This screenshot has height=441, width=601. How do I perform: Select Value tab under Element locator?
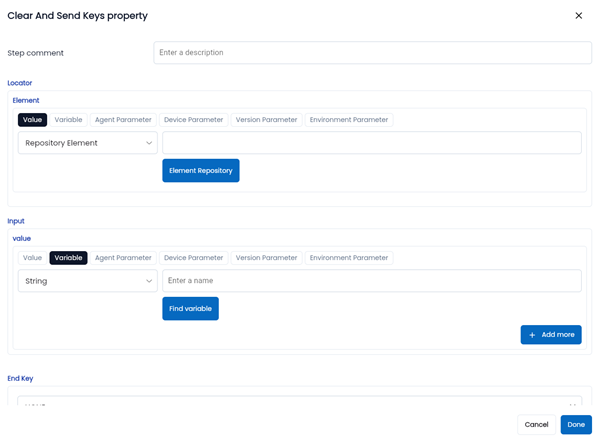pyautogui.click(x=33, y=120)
